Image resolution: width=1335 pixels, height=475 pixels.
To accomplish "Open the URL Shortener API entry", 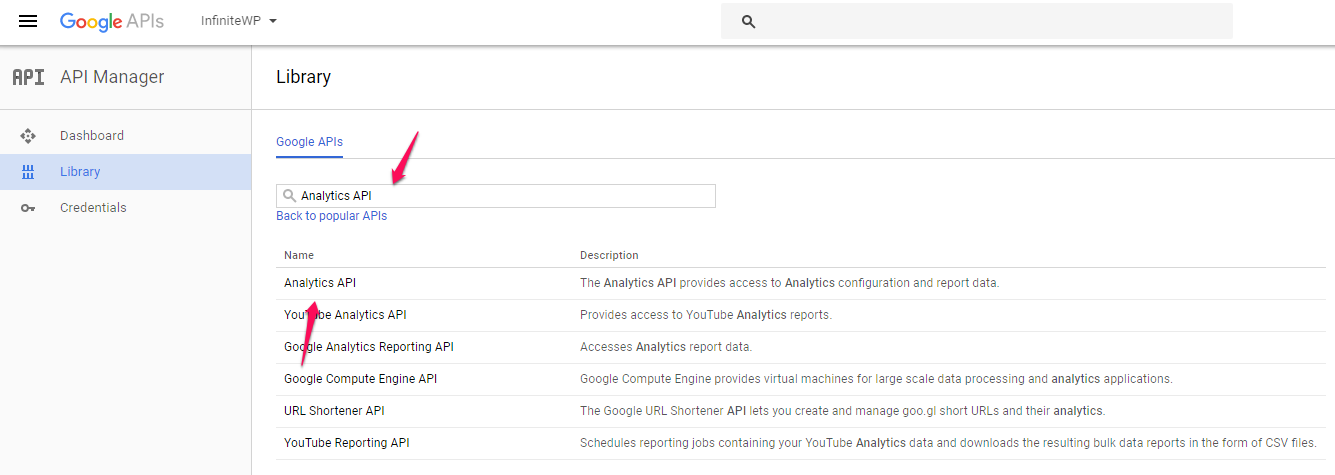I will (x=334, y=411).
